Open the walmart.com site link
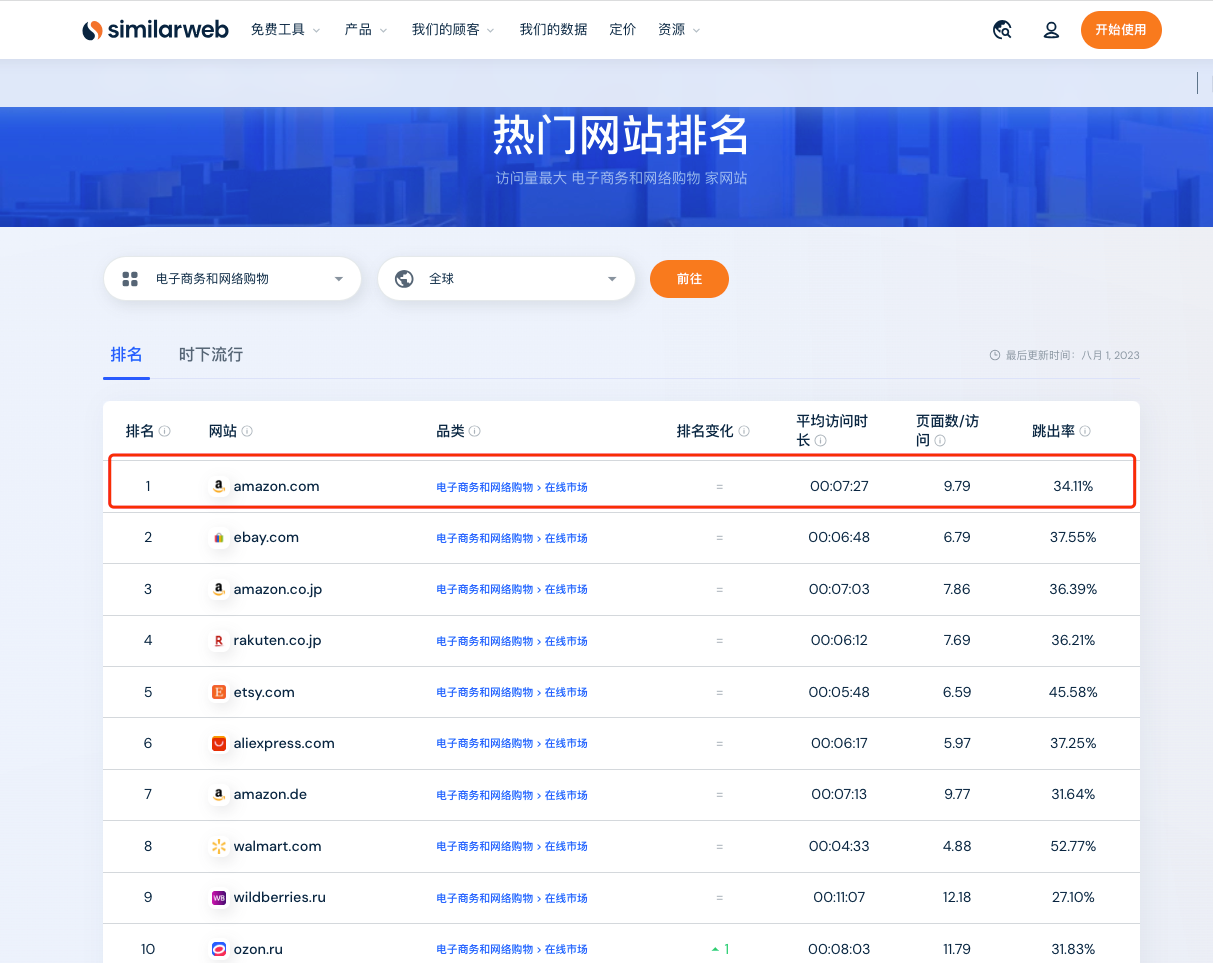 click(277, 846)
